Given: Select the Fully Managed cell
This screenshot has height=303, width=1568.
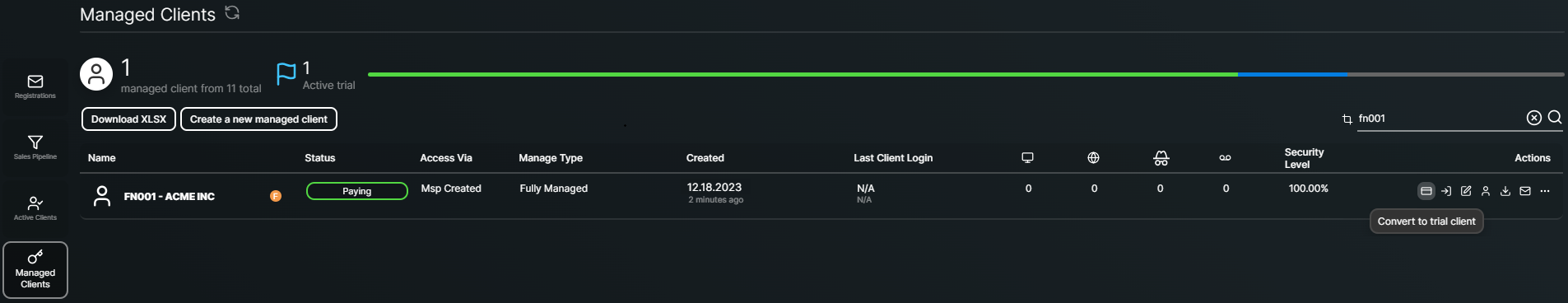Looking at the screenshot, I should (x=554, y=189).
